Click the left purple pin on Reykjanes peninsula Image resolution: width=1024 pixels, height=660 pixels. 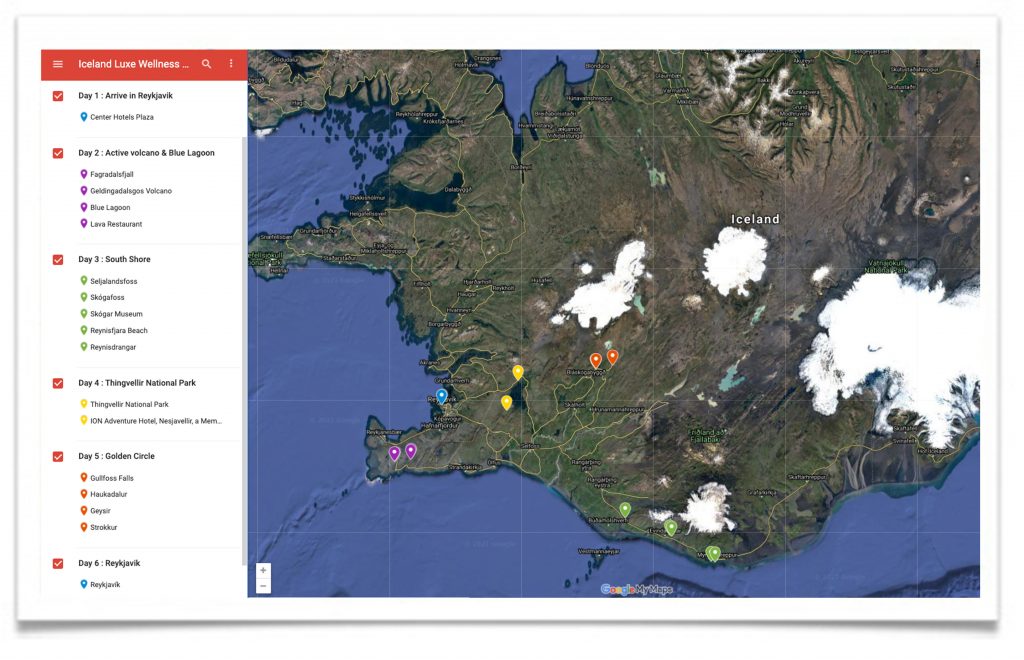click(394, 453)
